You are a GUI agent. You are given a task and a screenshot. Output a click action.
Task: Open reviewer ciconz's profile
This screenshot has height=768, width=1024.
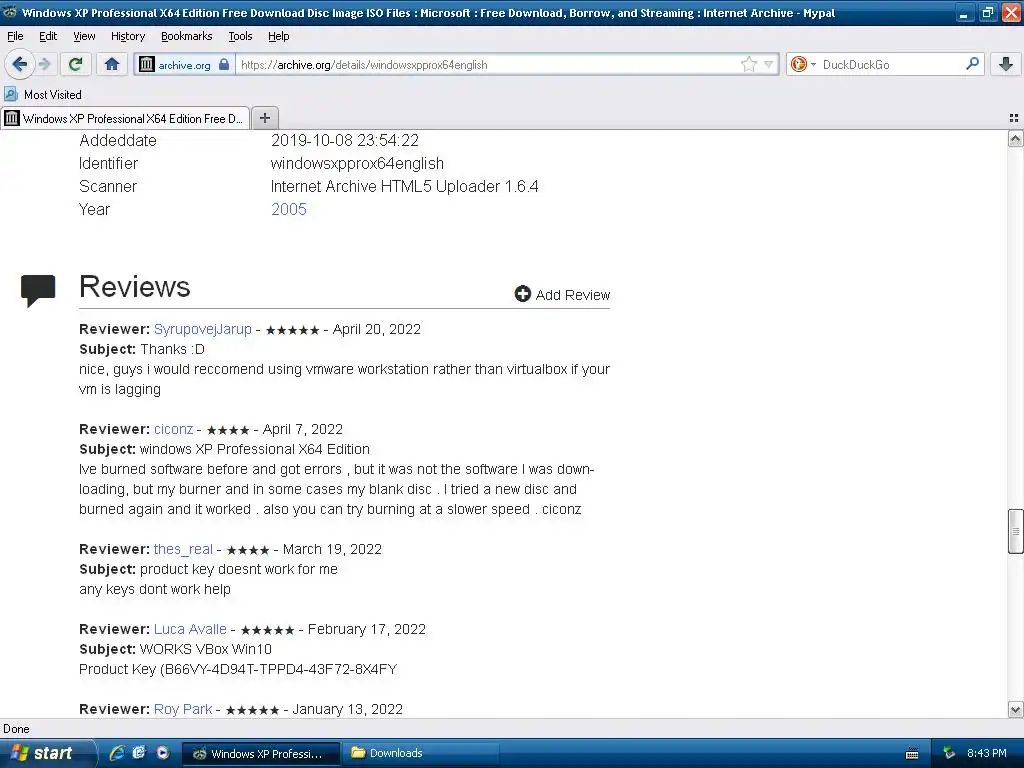(174, 429)
